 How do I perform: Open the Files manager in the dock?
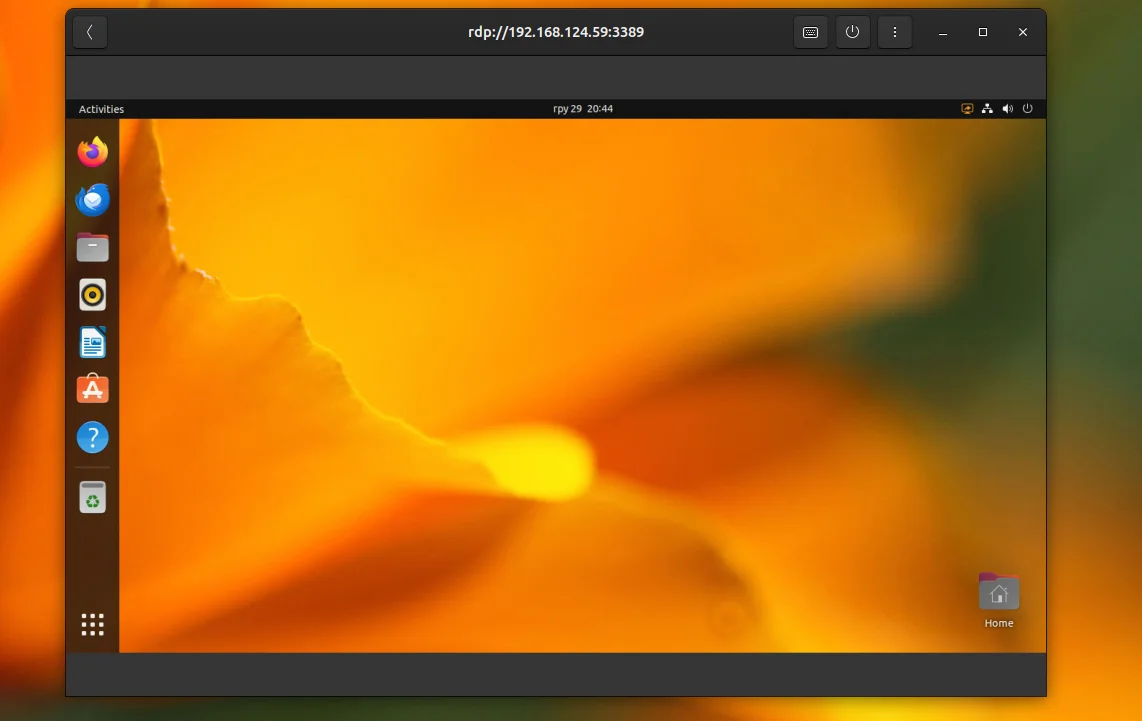(x=92, y=248)
